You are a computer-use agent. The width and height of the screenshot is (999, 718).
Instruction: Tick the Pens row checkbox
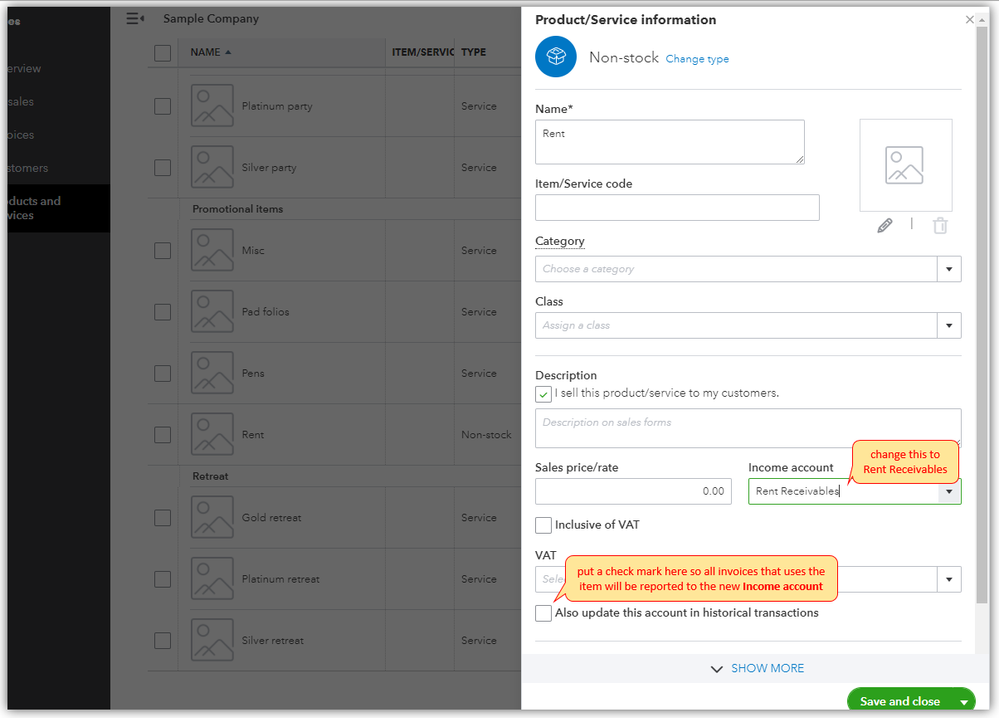point(162,373)
